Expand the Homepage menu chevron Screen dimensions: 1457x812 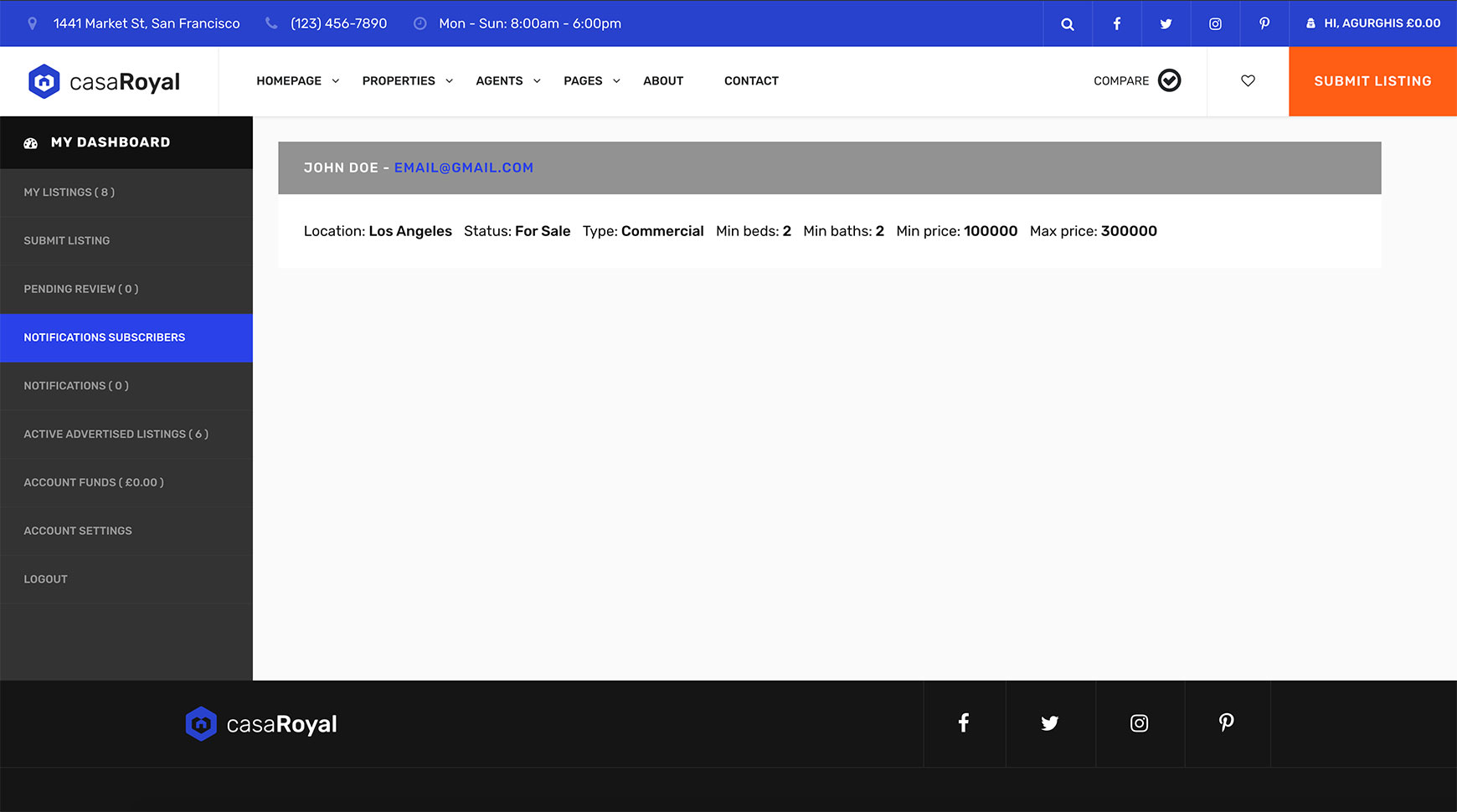(x=336, y=81)
